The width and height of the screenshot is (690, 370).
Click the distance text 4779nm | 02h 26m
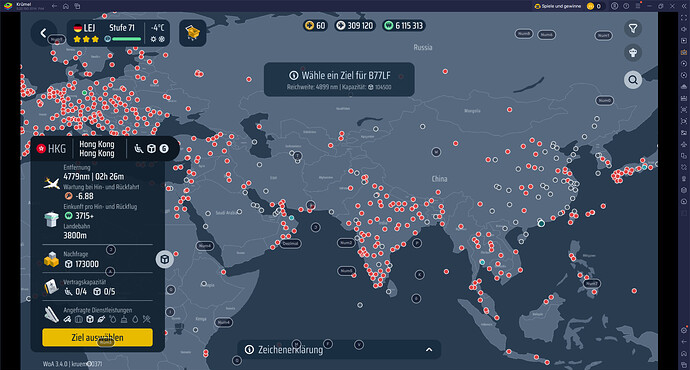click(93, 176)
